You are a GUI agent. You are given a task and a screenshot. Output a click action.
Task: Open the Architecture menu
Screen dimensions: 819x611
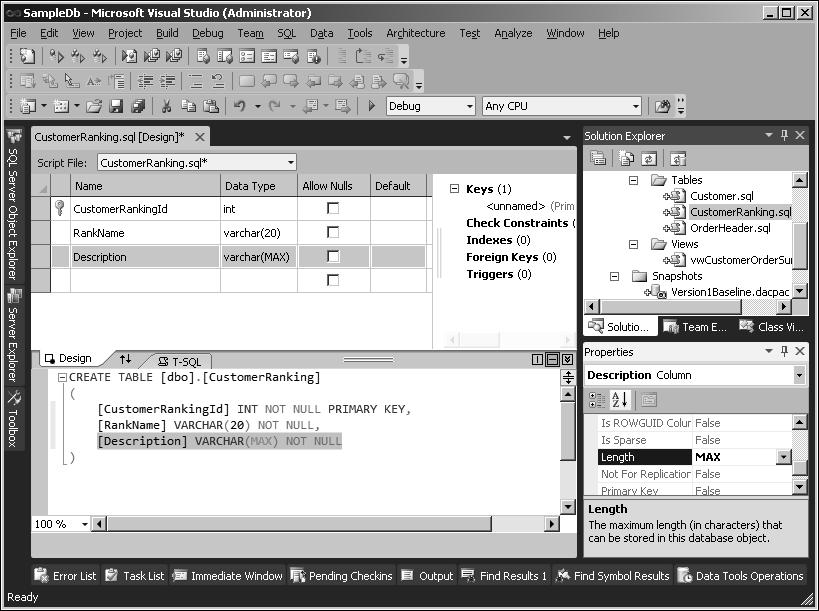click(x=416, y=33)
